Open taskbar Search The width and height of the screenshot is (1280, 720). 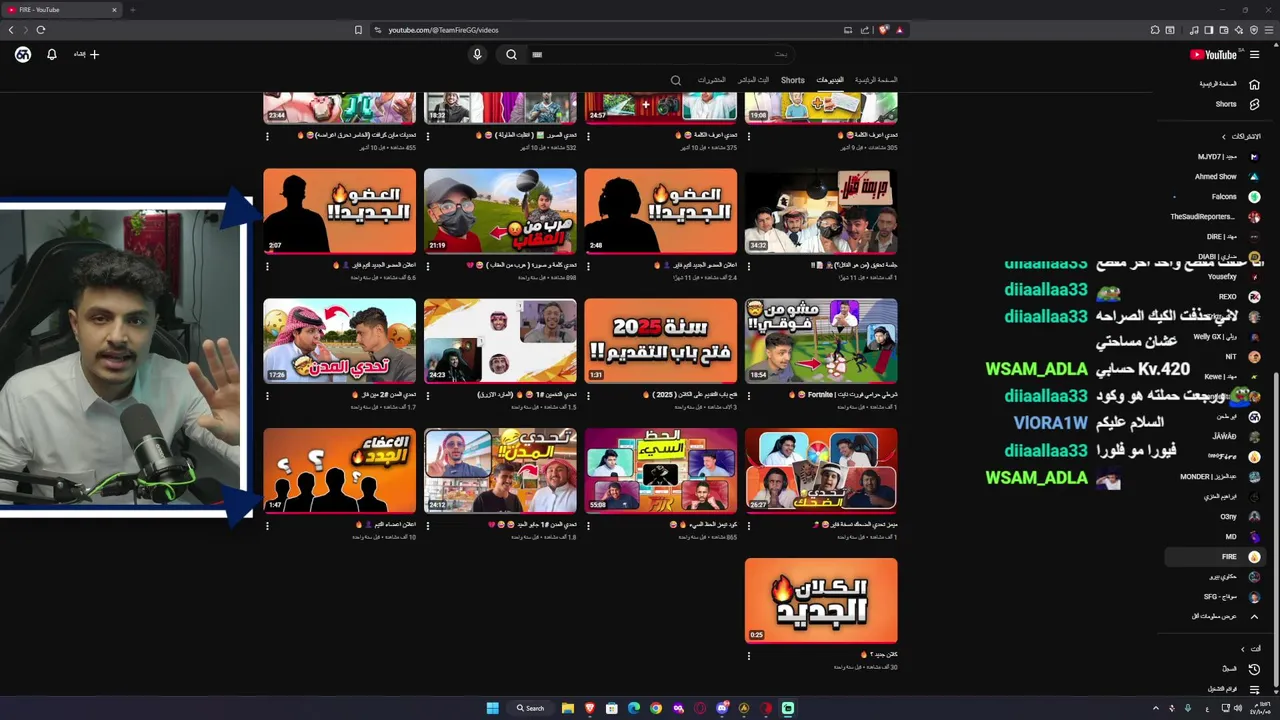[x=531, y=708]
